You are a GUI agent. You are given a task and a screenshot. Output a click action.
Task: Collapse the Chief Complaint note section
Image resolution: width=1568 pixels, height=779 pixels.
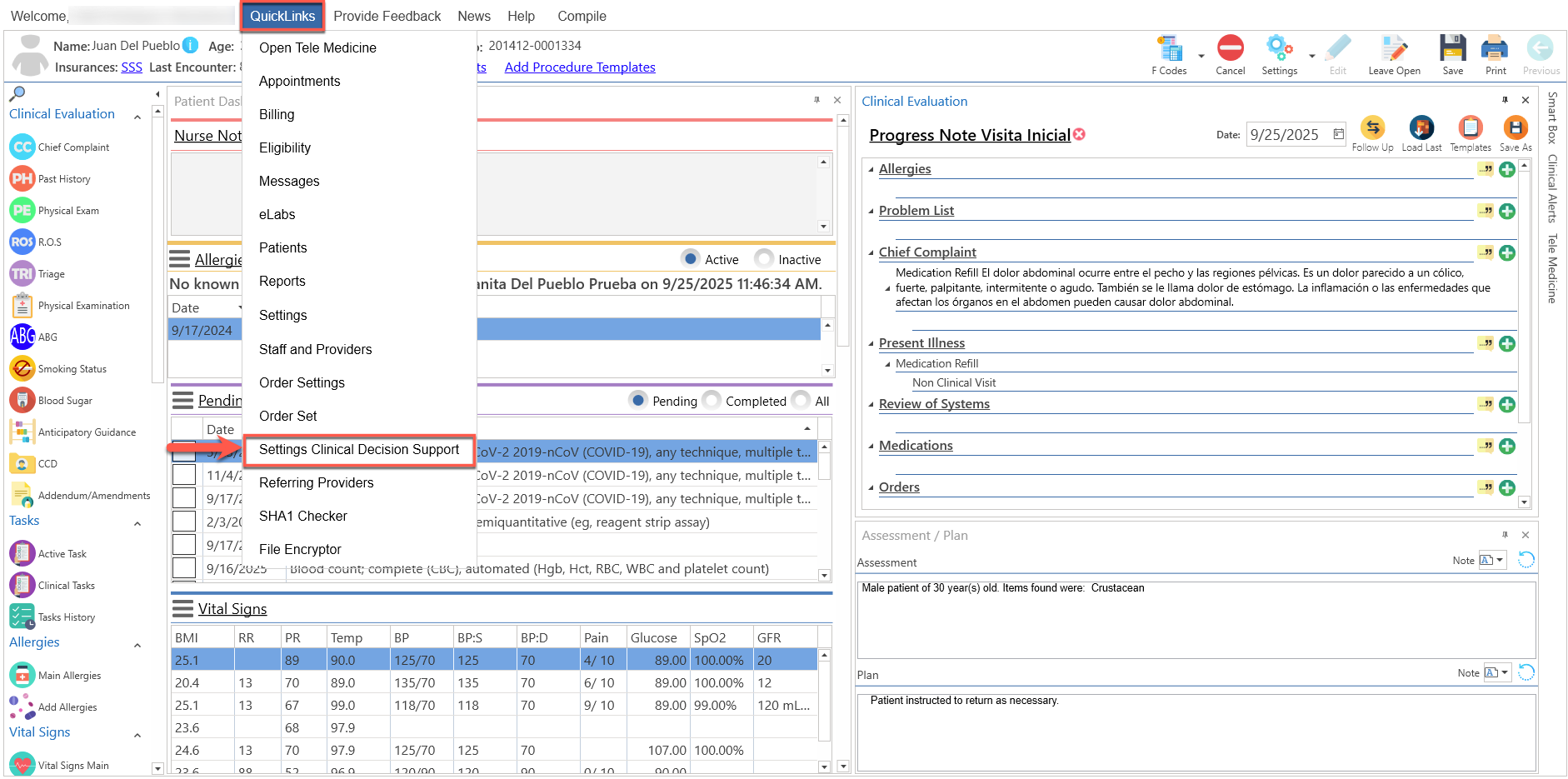point(871,253)
